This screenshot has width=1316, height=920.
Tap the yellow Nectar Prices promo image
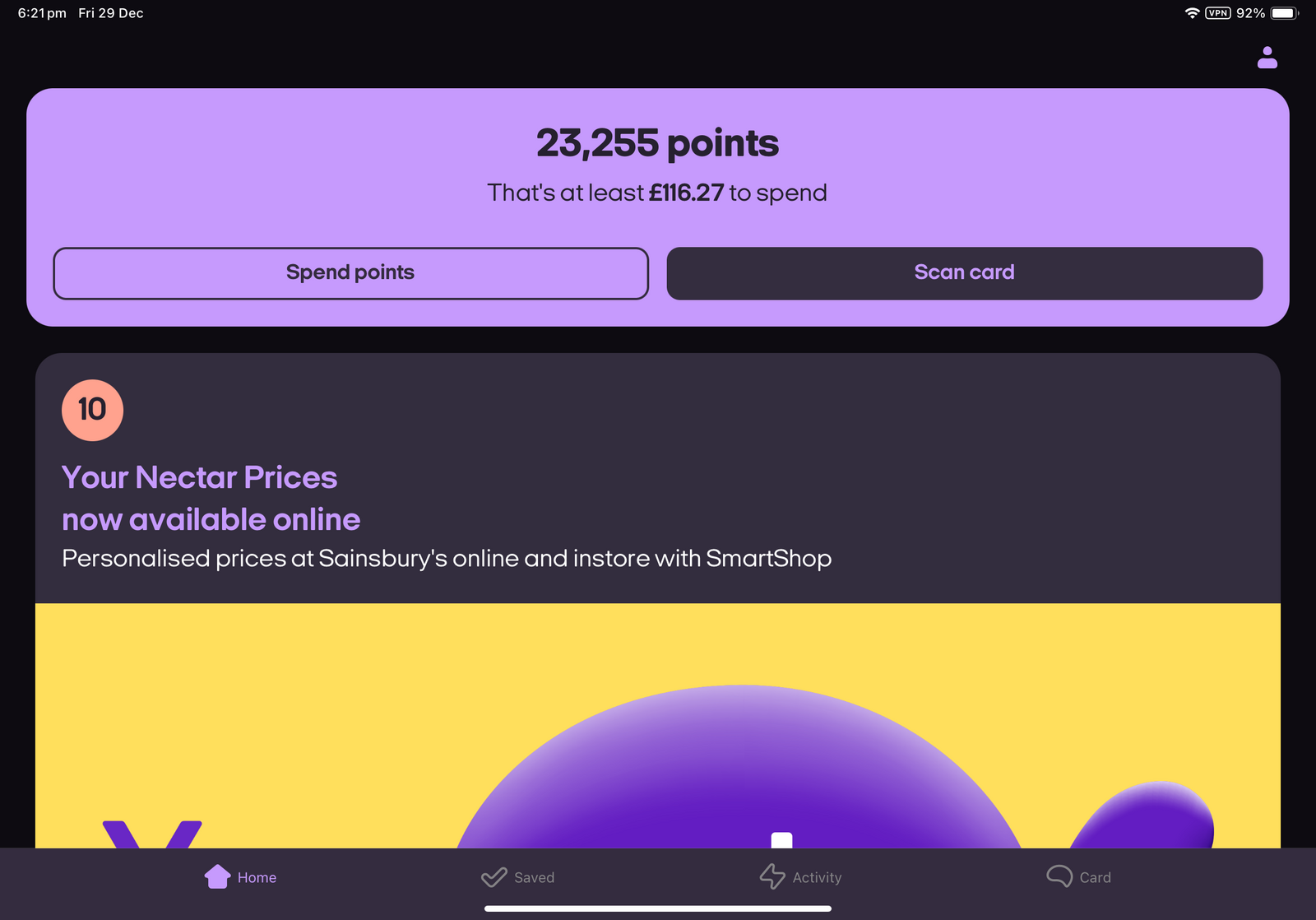pos(658,724)
